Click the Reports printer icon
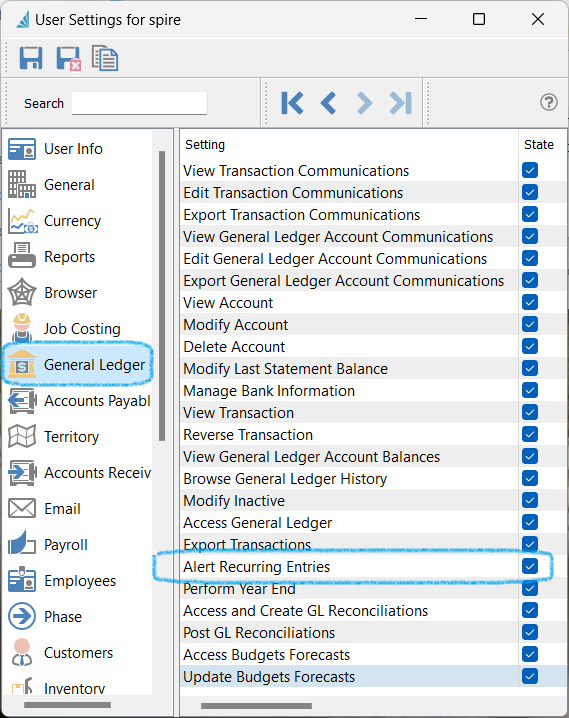Viewport: 569px width, 718px height. 22,256
